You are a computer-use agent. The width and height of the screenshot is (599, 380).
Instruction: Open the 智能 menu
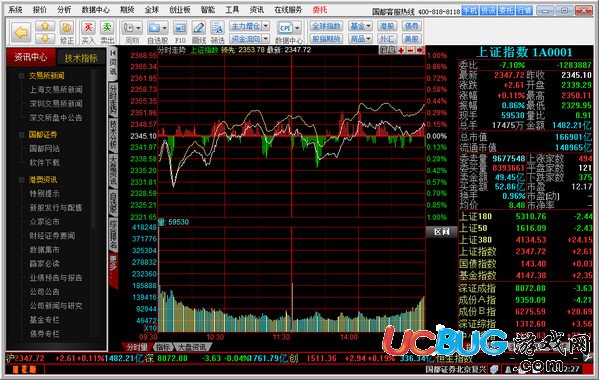tap(208, 10)
